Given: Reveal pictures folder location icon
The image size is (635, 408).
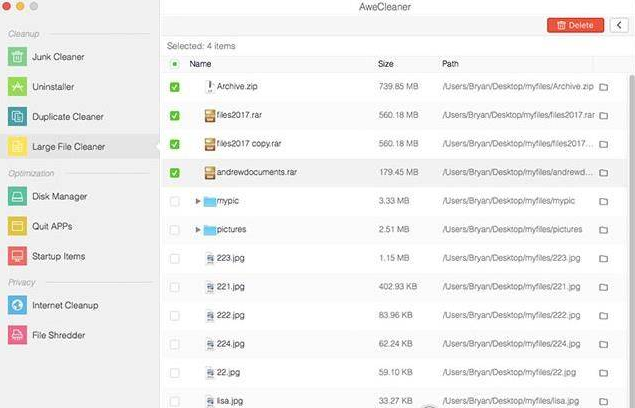Looking at the screenshot, I should 603,230.
